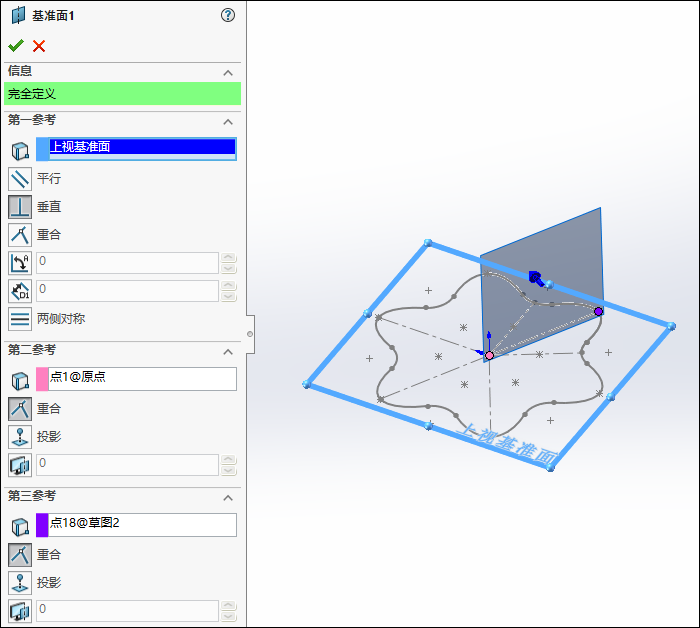Click the second reference offset icon
Viewport: 700px width, 628px height.
pos(20,465)
